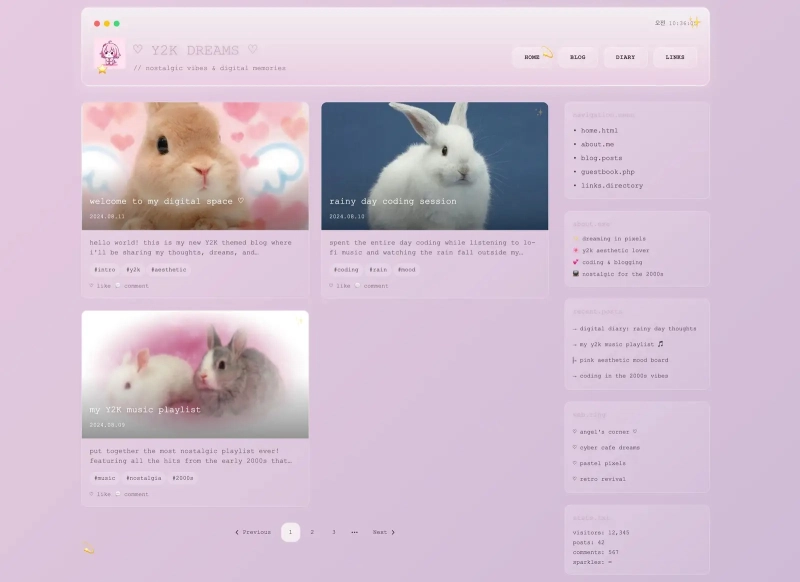Click the sparkle icon on the music playlist image
The image size is (800, 582).
click(x=298, y=321)
